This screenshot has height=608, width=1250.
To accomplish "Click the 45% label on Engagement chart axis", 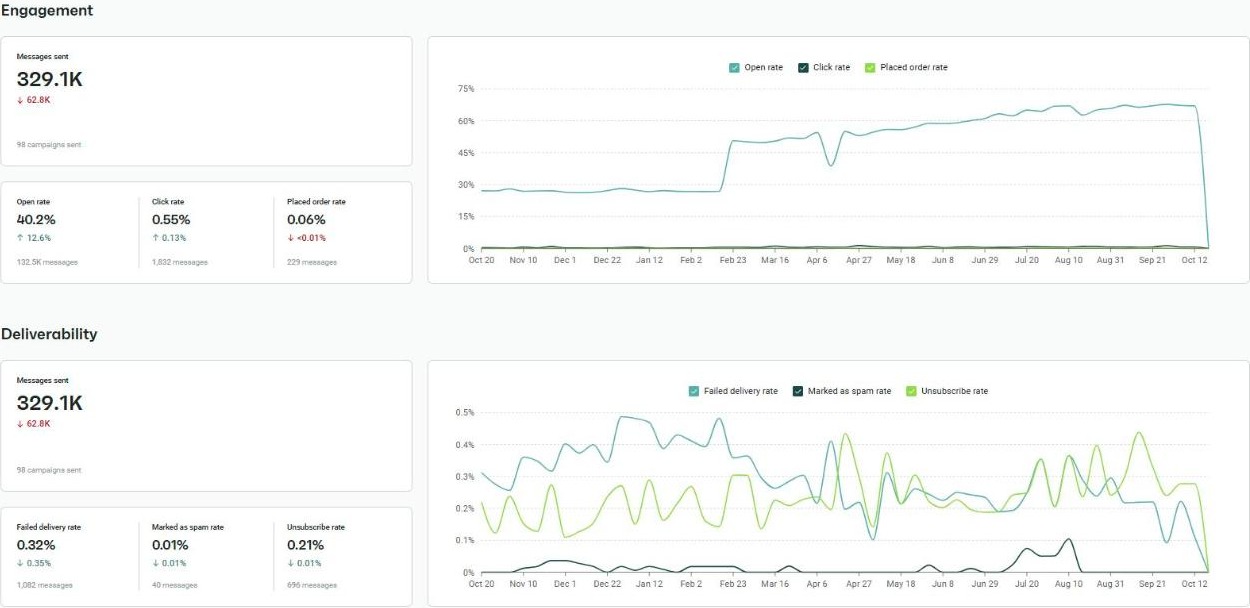I will click(x=465, y=153).
